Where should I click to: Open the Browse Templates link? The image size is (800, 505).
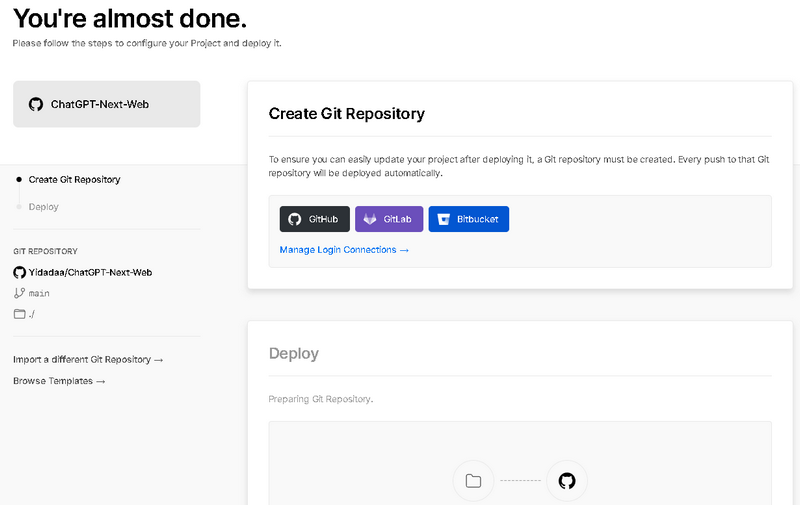[x=59, y=381]
